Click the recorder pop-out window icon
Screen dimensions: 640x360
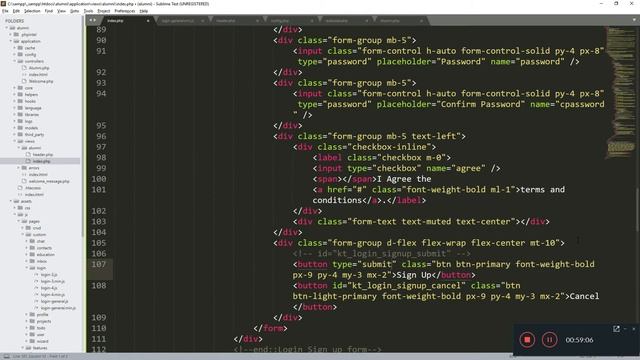click(x=616, y=329)
